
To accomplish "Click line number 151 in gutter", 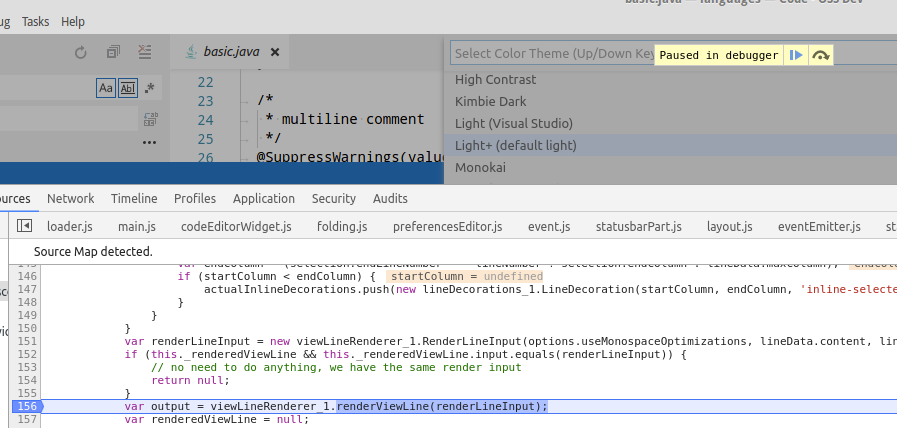I will coord(26,341).
